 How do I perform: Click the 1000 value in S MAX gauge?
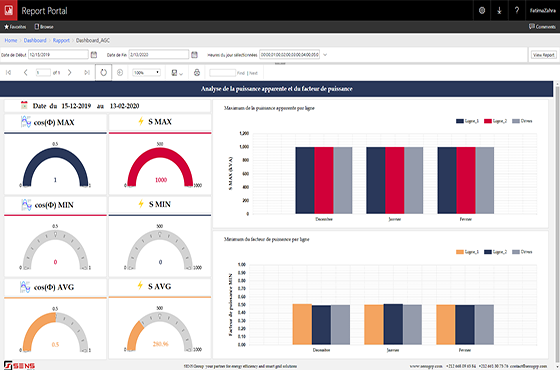click(x=161, y=180)
